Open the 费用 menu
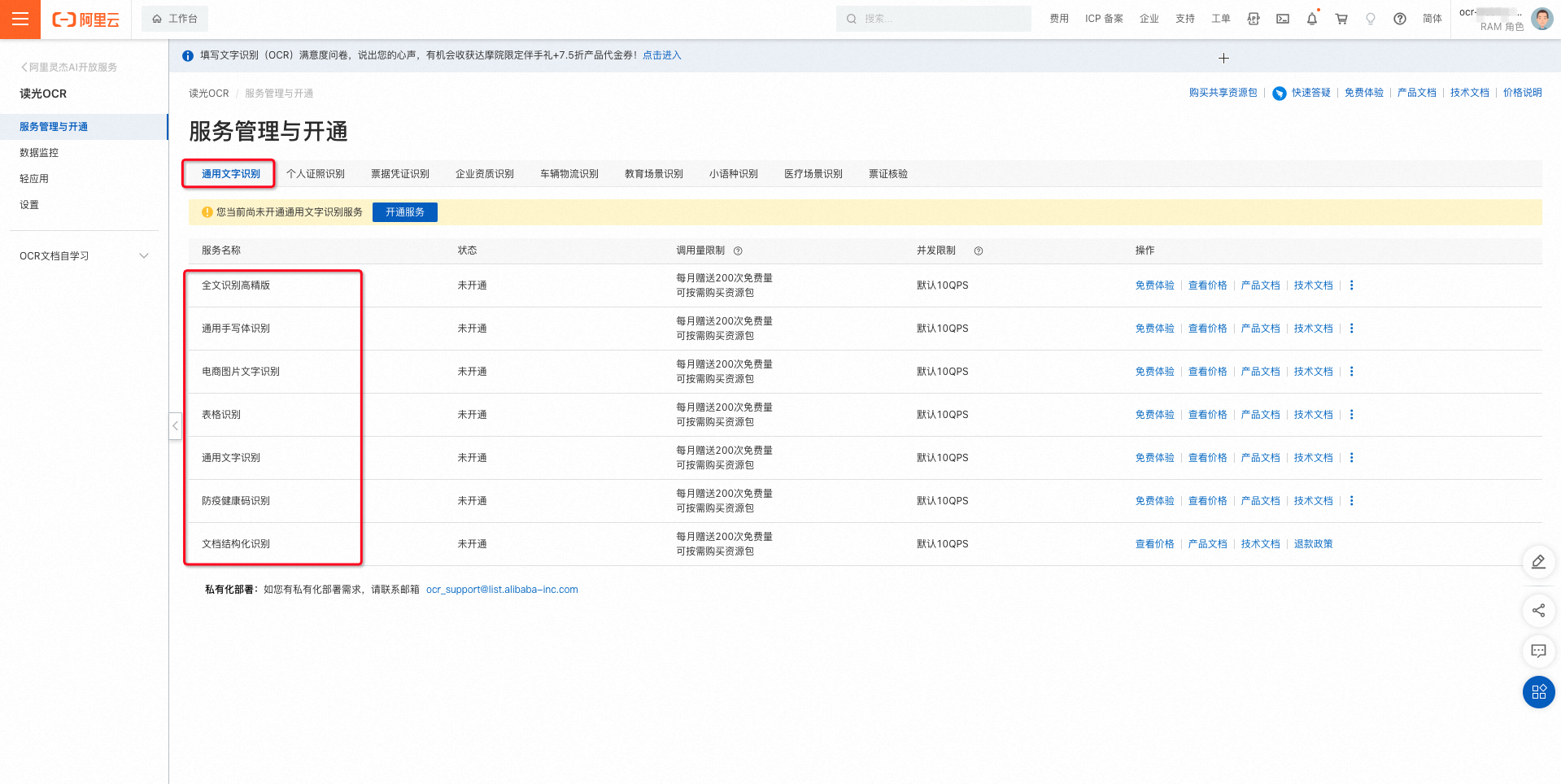Image resolution: width=1561 pixels, height=784 pixels. click(x=1058, y=19)
